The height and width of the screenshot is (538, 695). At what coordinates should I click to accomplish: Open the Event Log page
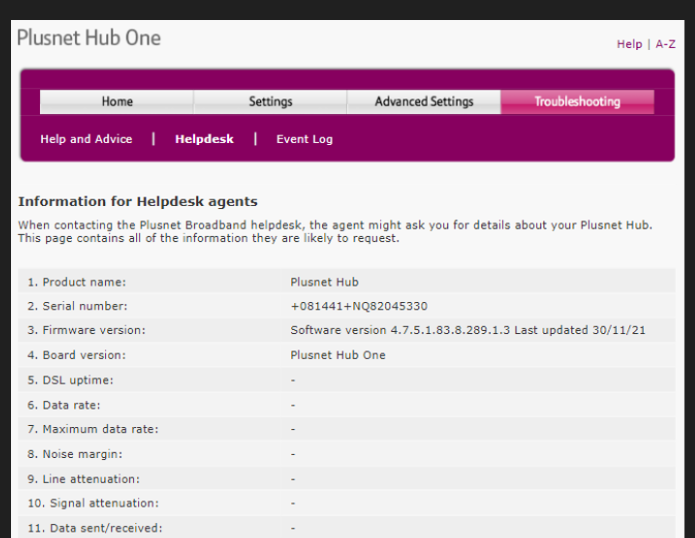click(x=305, y=139)
